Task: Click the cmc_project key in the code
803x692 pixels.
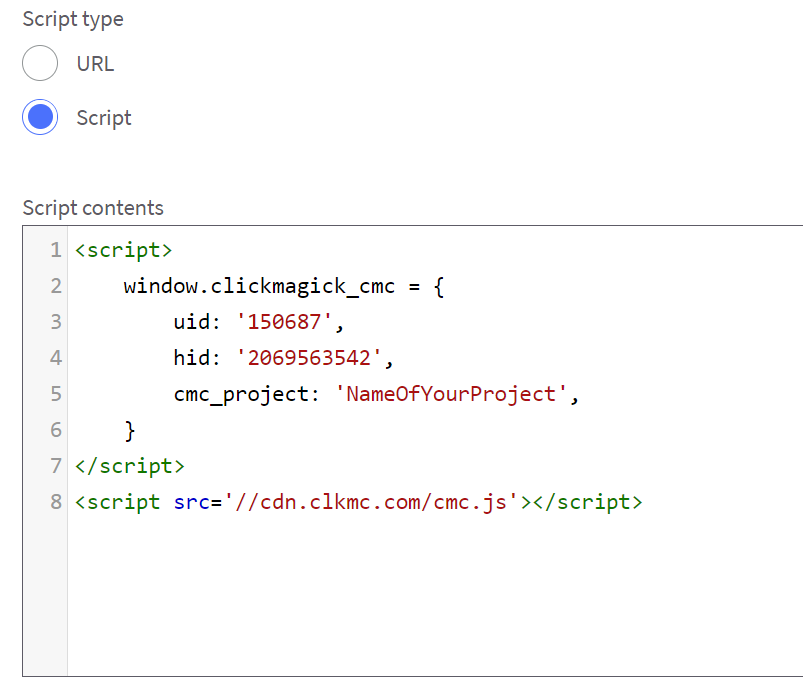Action: [240, 394]
